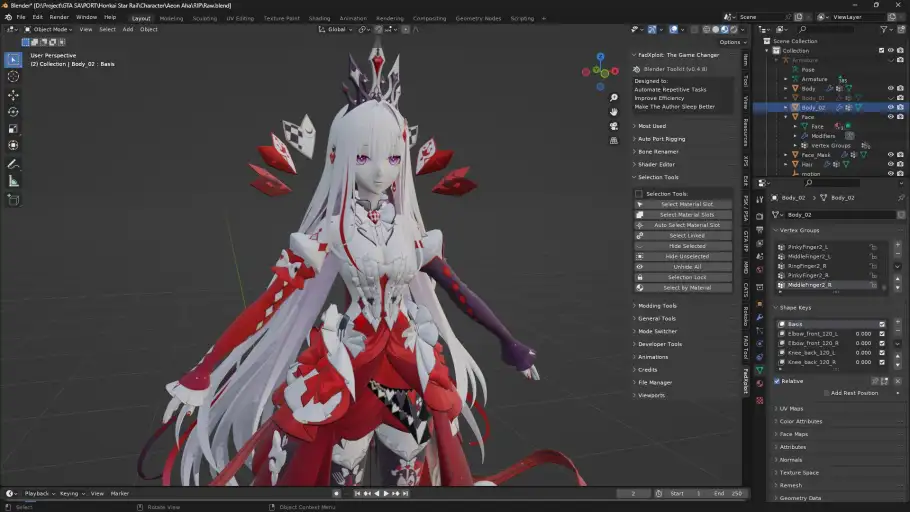Open the Tool properties tab icon
The image size is (910, 512).
(x=760, y=200)
